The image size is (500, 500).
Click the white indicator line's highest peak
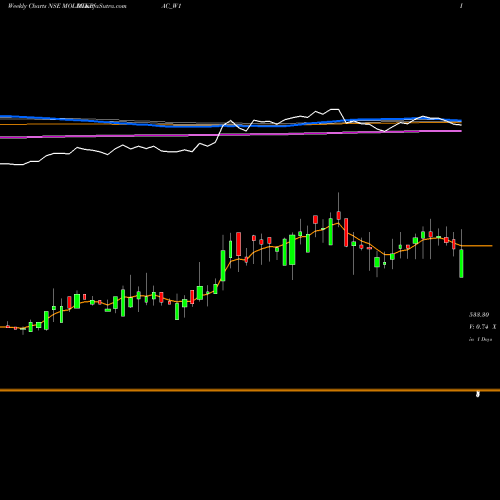pyautogui.click(x=334, y=109)
